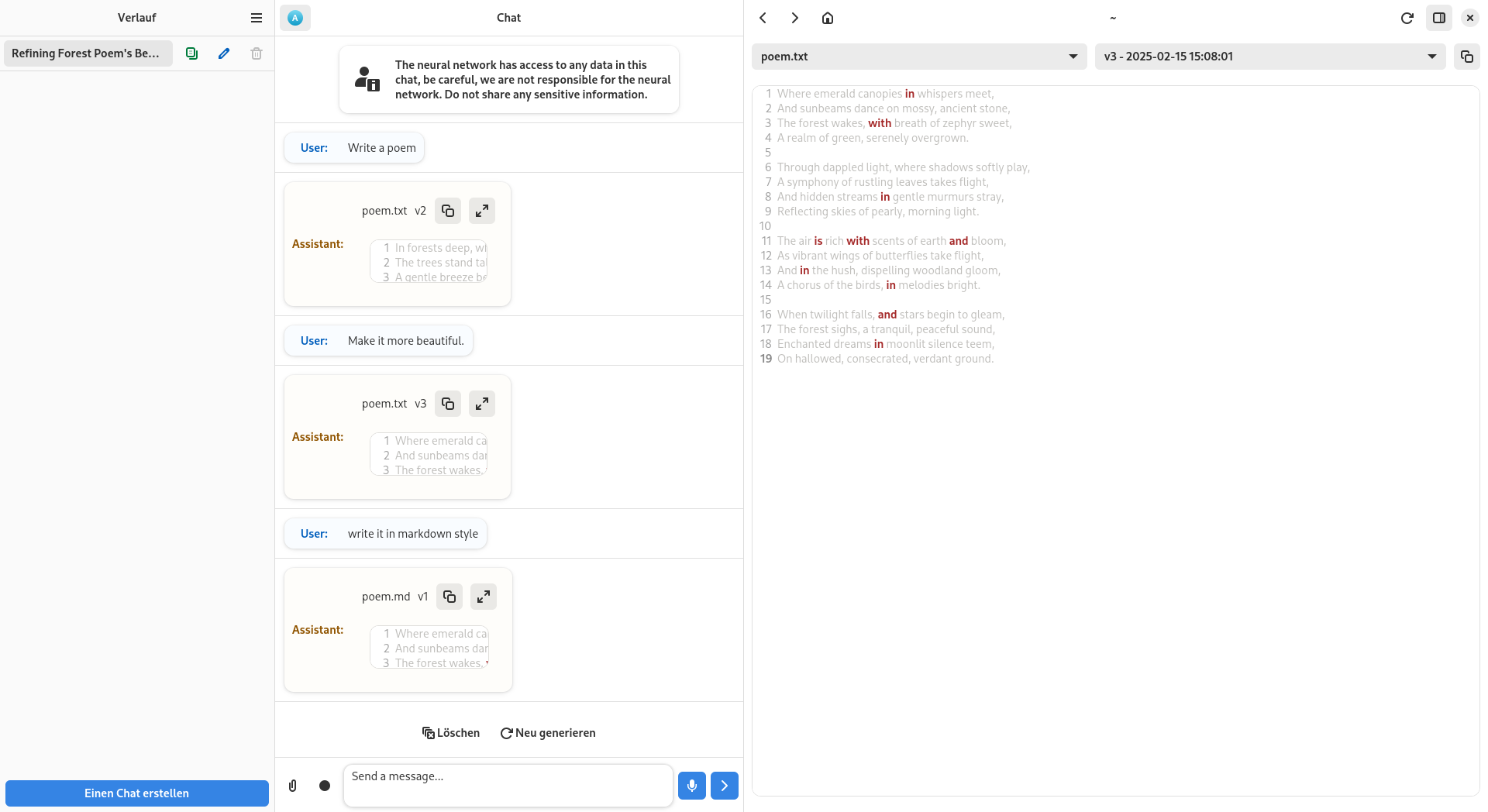The height and width of the screenshot is (812, 1488).
Task: Click the record dot button
Action: click(325, 786)
